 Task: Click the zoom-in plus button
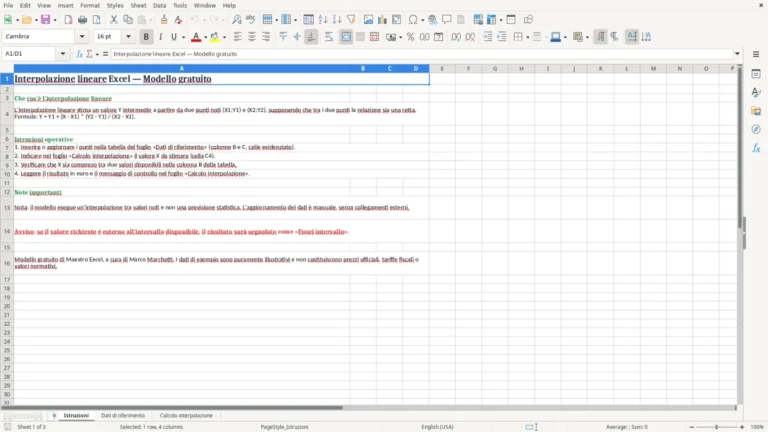742,427
